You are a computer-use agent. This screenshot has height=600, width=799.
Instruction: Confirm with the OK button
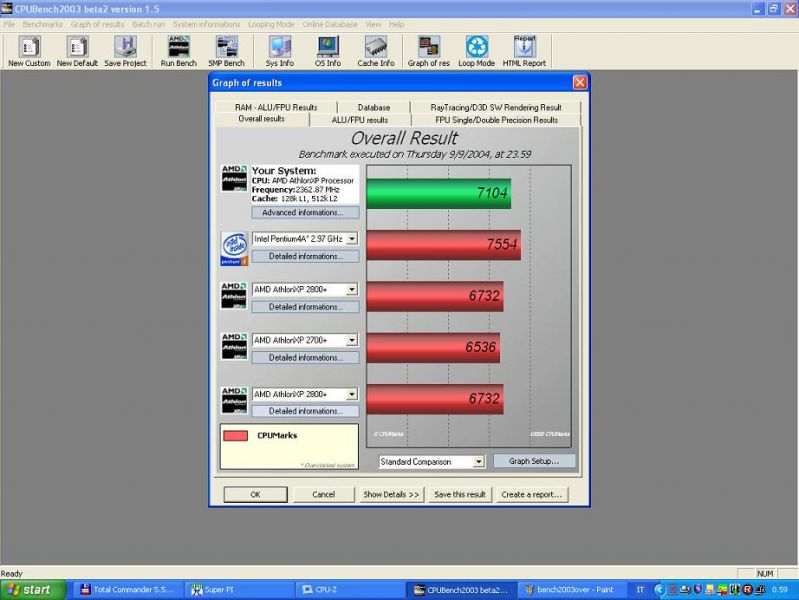pyautogui.click(x=255, y=494)
